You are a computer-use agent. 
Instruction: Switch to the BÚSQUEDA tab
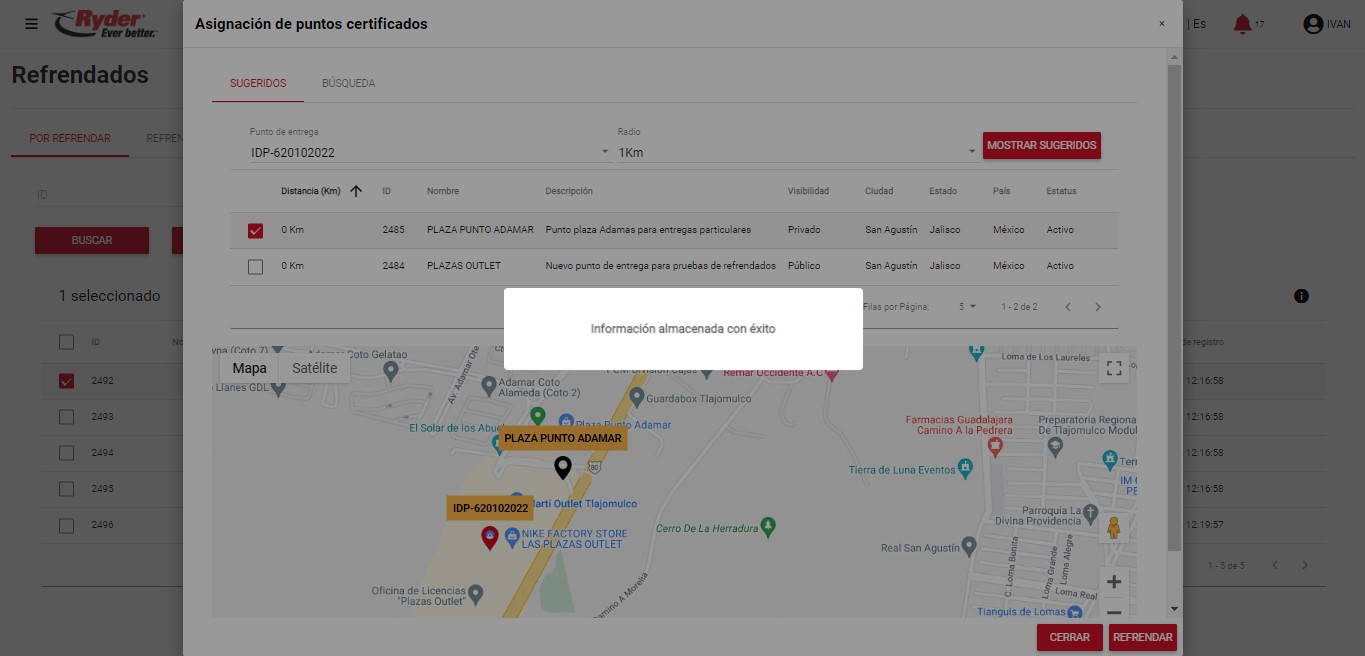348,83
